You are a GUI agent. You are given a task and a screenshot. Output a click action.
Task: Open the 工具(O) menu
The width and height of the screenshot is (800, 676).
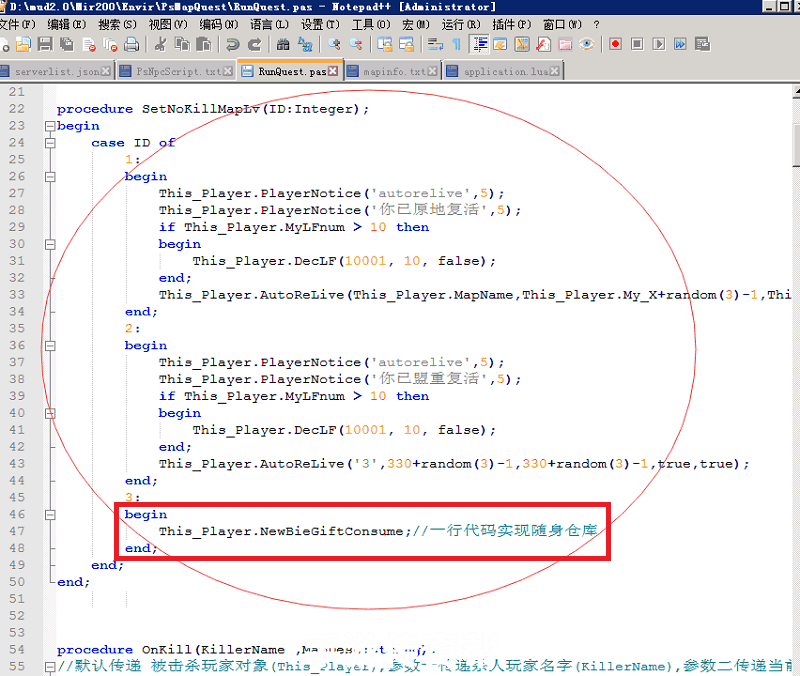point(371,24)
